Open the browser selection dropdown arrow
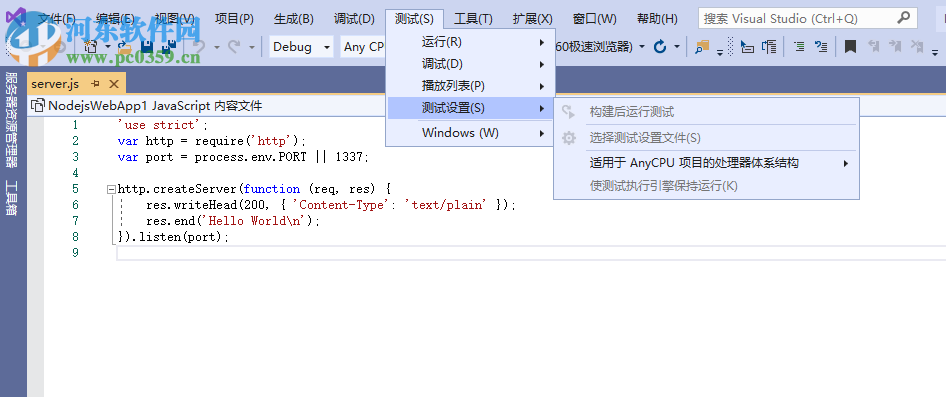 click(x=641, y=46)
